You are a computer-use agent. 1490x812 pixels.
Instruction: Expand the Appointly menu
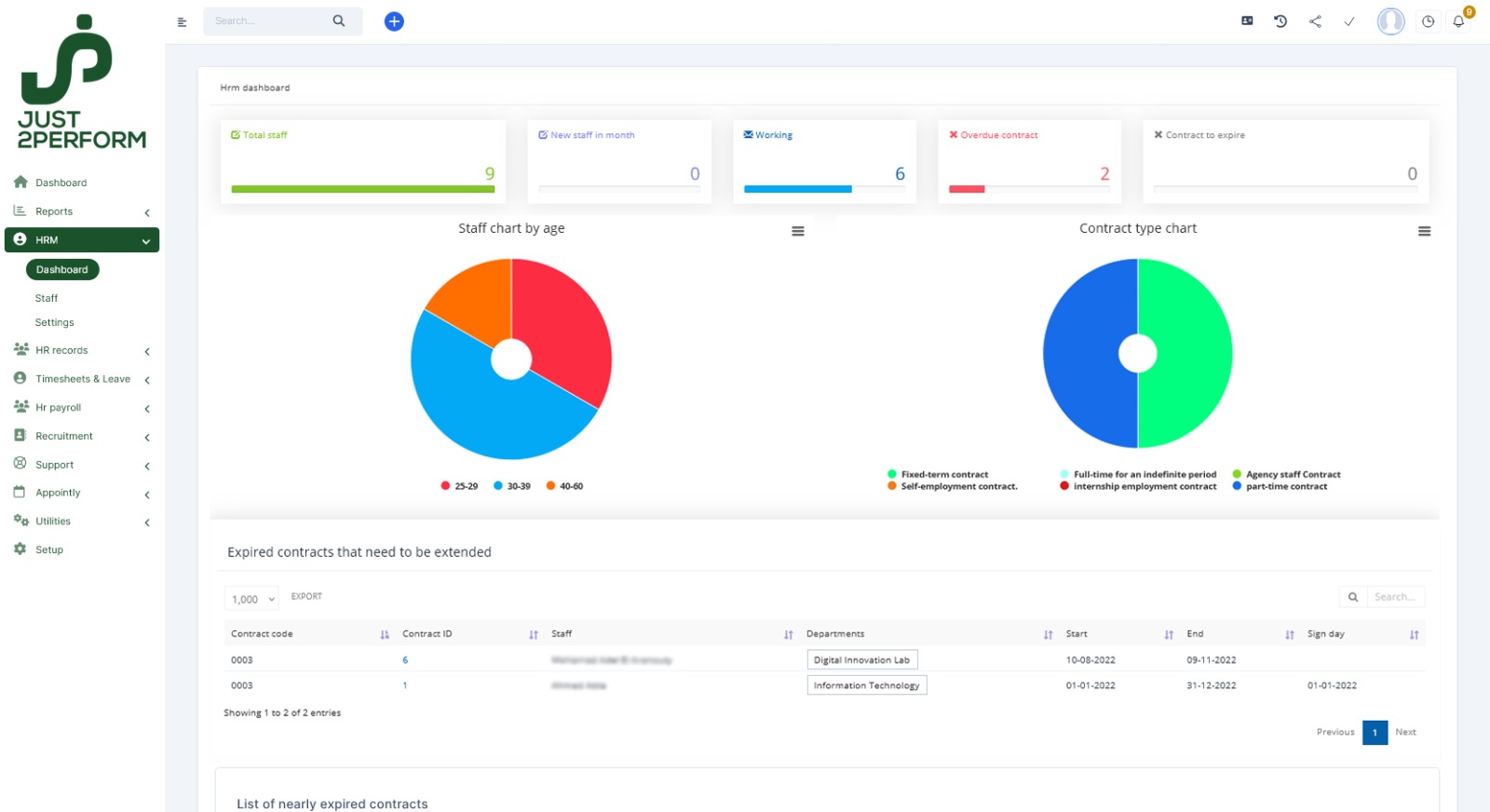[x=82, y=493]
